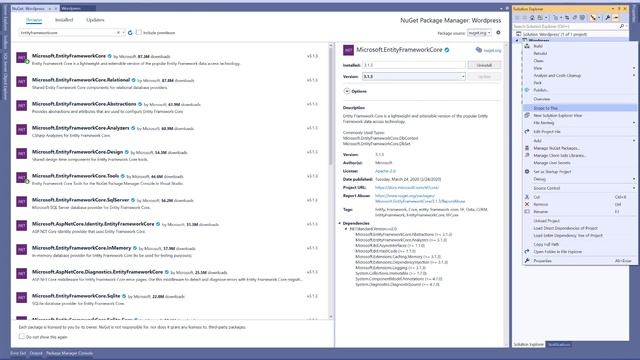640x360 pixels.
Task: Select the Solution 'Wordpress' tree node
Action: 554,34
